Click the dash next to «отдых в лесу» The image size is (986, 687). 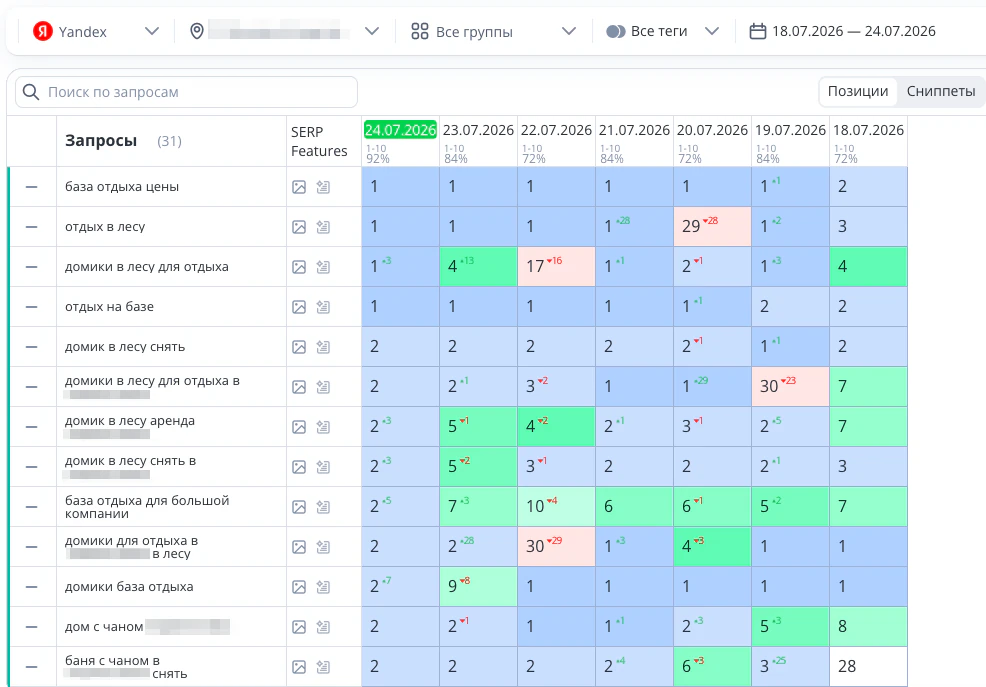(31, 227)
